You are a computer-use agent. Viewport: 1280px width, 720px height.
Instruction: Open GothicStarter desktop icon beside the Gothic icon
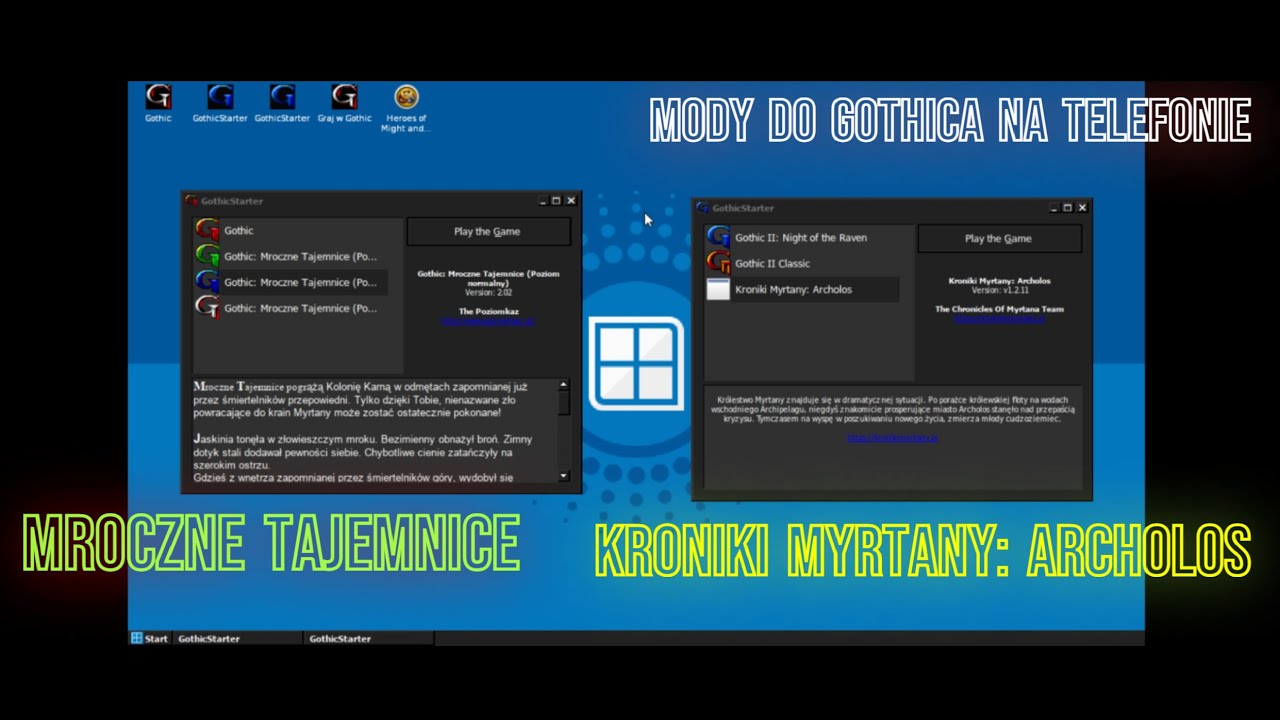point(220,104)
